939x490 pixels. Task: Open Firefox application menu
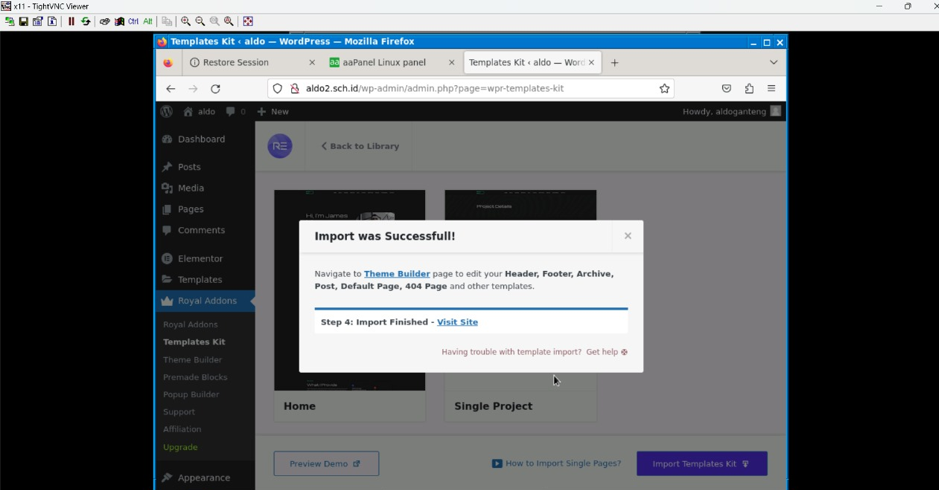click(771, 89)
